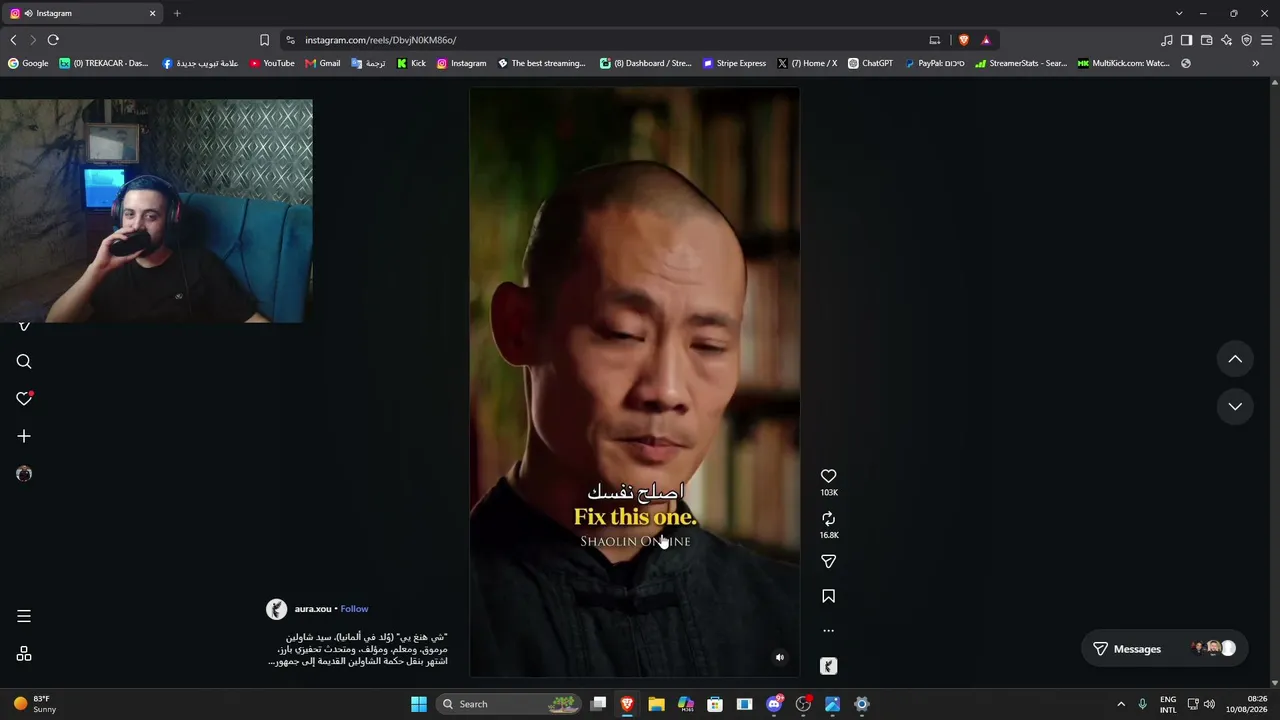Open the weather widget showing 83°F Sunny
1280x720 pixels.
coord(34,704)
